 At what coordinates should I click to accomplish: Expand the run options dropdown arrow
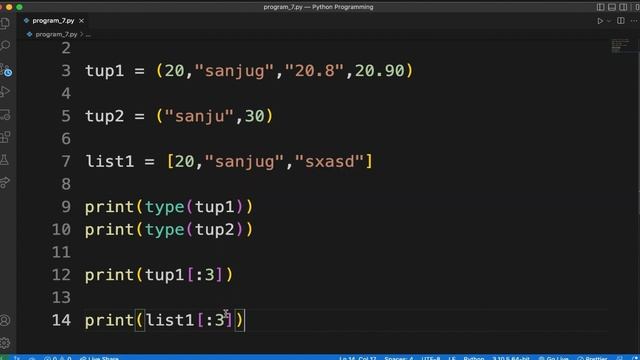pyautogui.click(x=609, y=21)
